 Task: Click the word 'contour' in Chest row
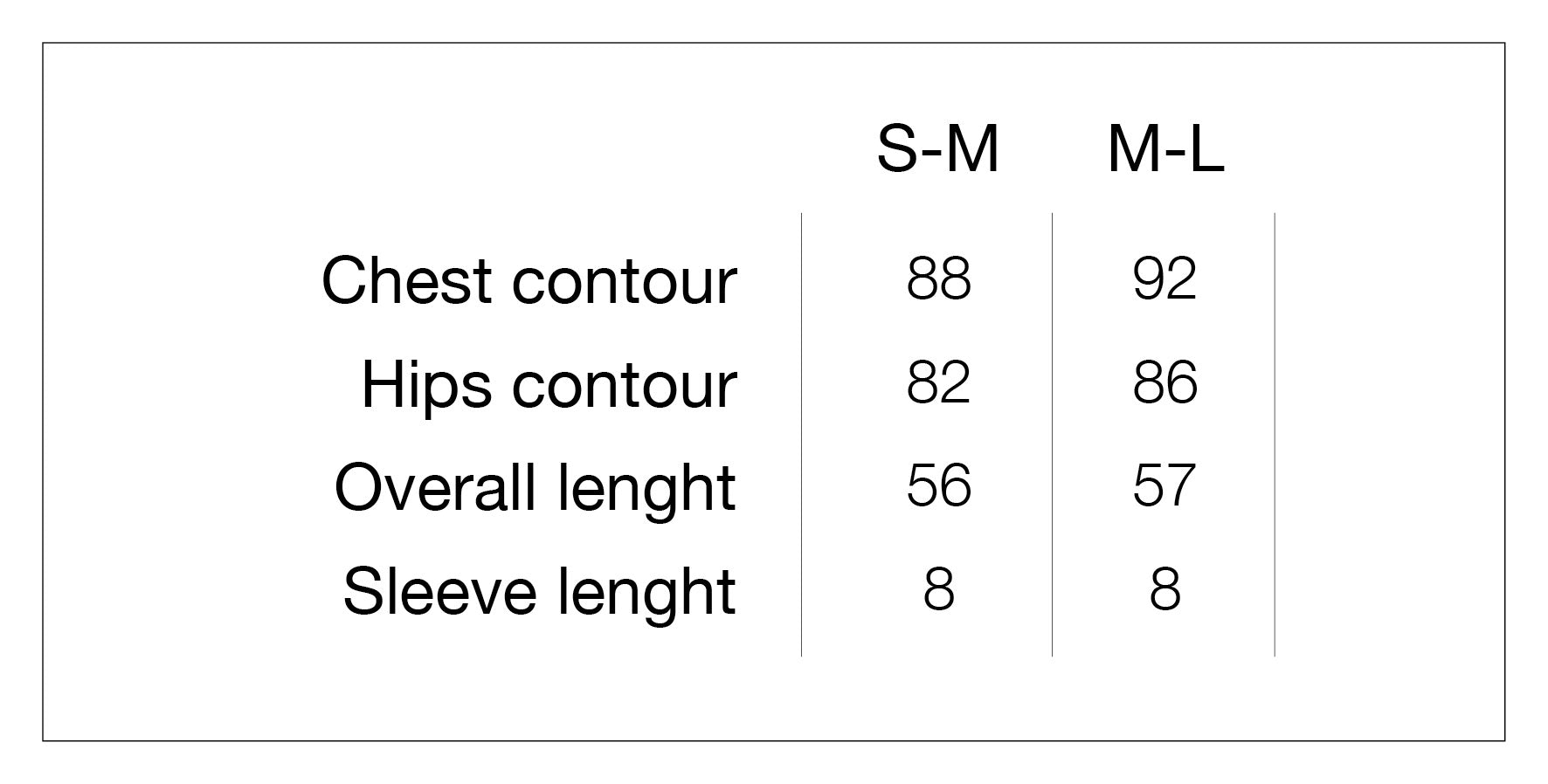(x=625, y=283)
